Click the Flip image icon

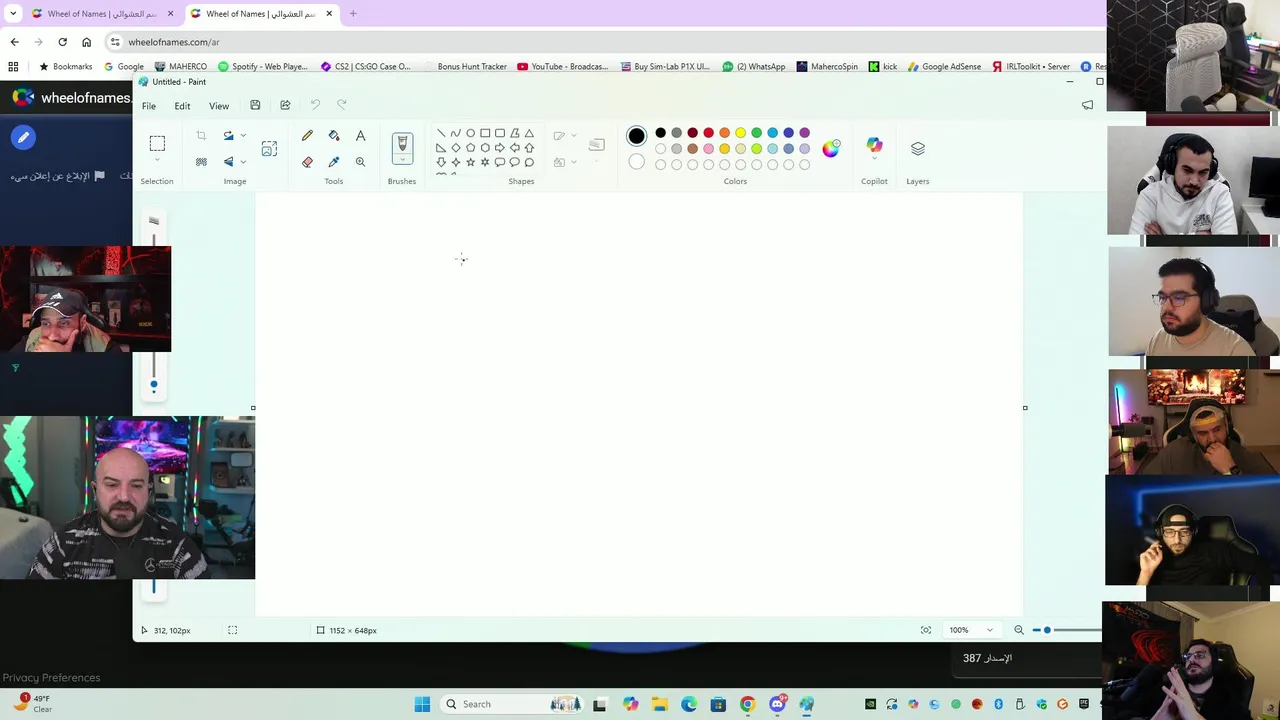pyautogui.click(x=228, y=162)
